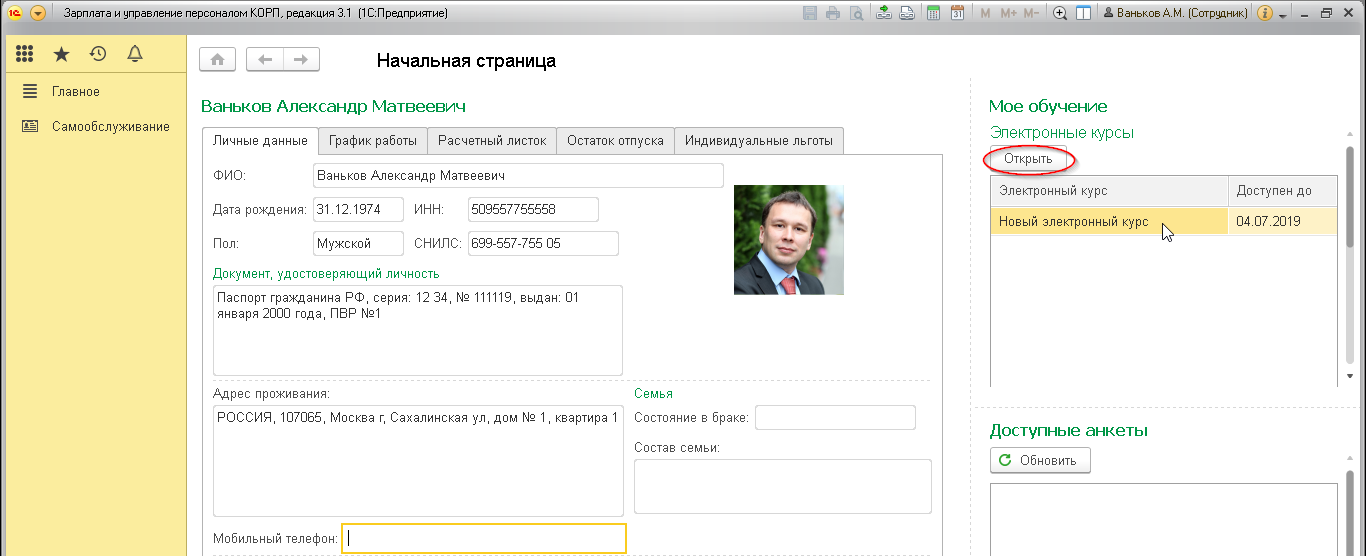Click the zoom magnifier icon in title bar

pyautogui.click(x=1060, y=14)
